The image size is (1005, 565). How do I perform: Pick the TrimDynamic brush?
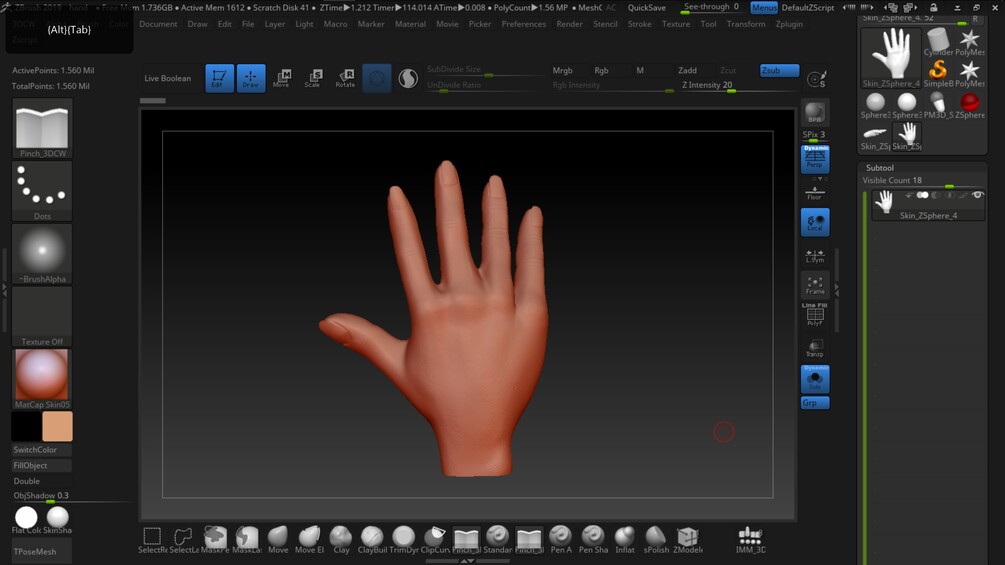tap(404, 540)
